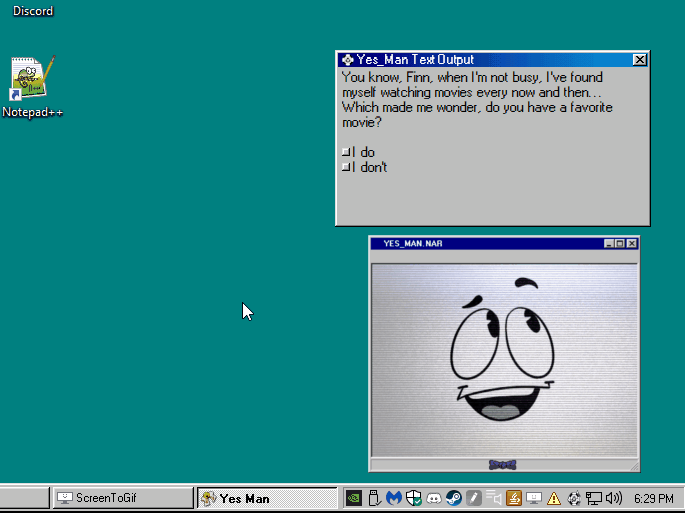Click the Discord tray icon

pyautogui.click(x=433, y=497)
